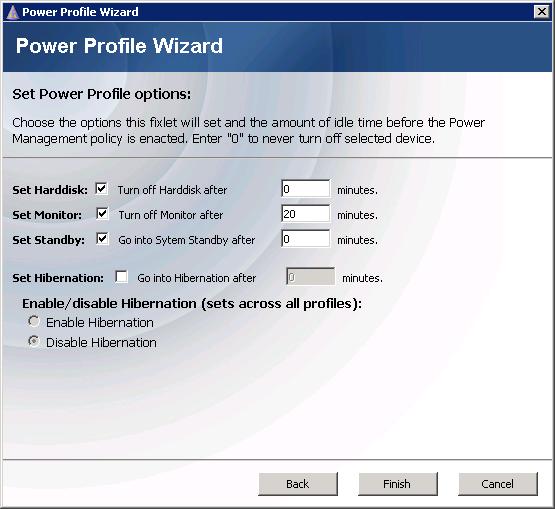Click the System Standby minutes input field
Image resolution: width=555 pixels, height=509 pixels.
[306, 239]
